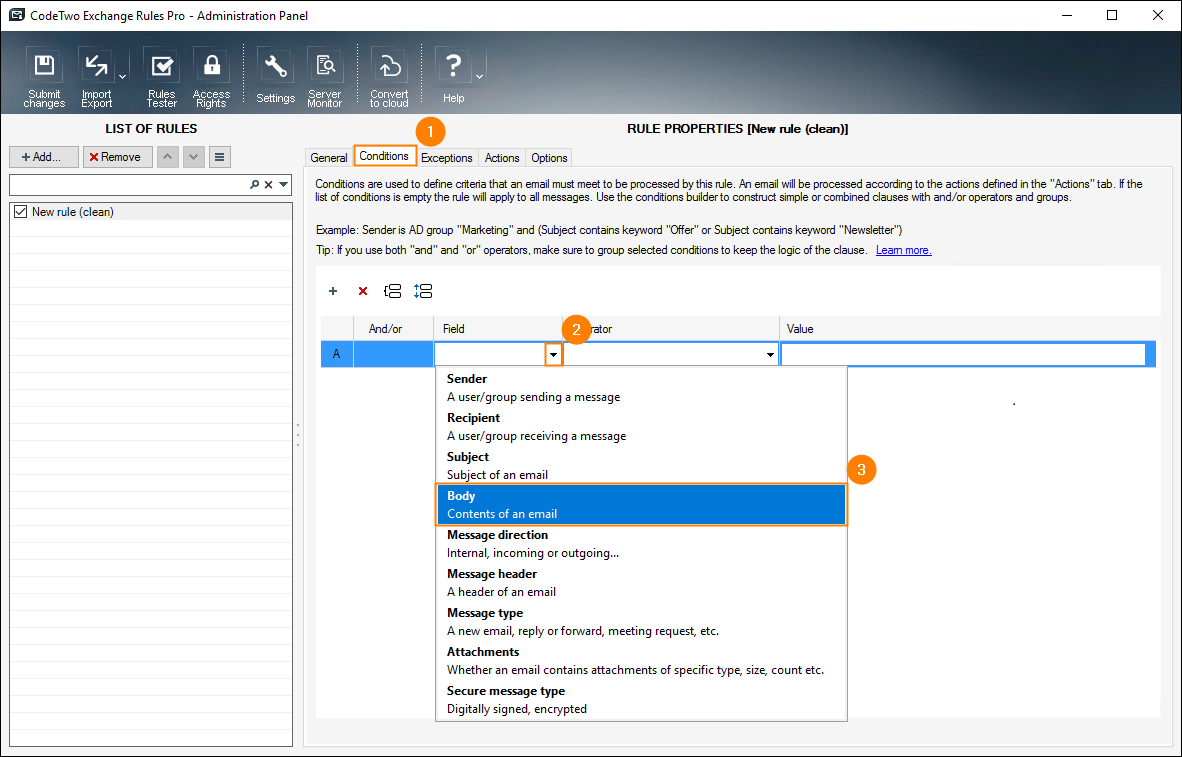The width and height of the screenshot is (1182, 757).
Task: Click the Value input cell
Action: 963,354
